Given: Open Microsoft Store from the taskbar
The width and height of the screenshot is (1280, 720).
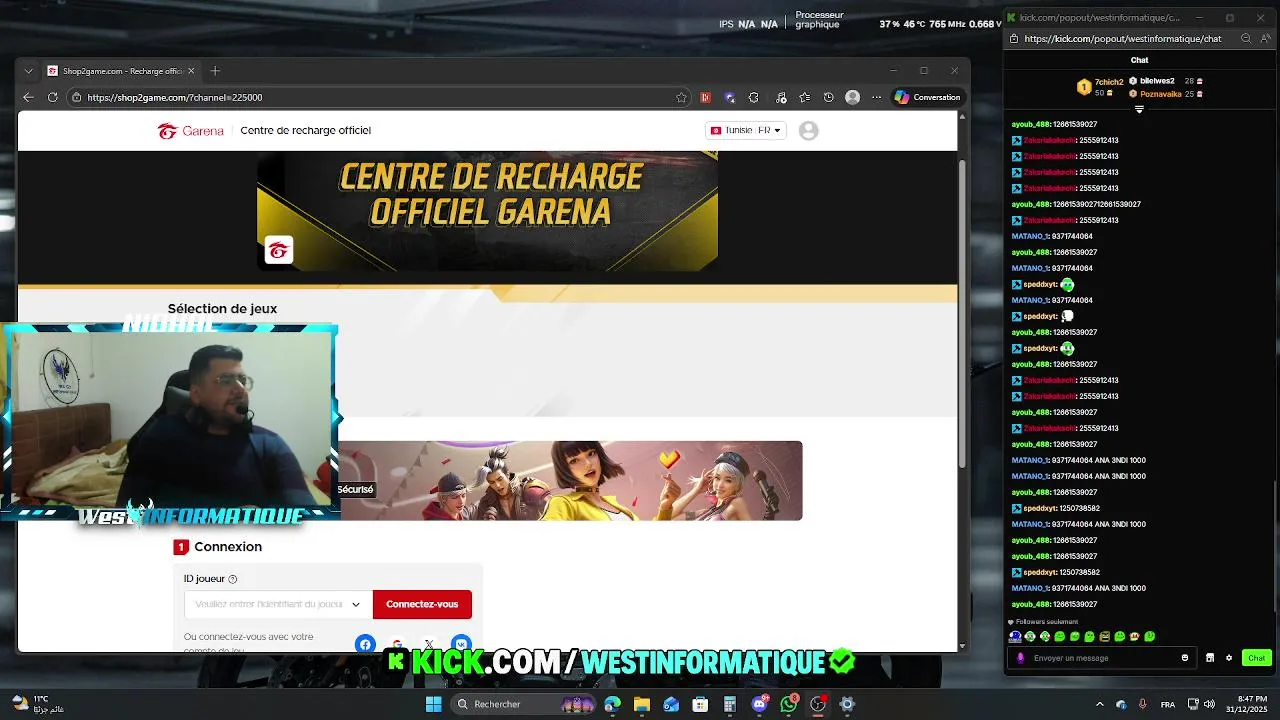Looking at the screenshot, I should [x=700, y=704].
